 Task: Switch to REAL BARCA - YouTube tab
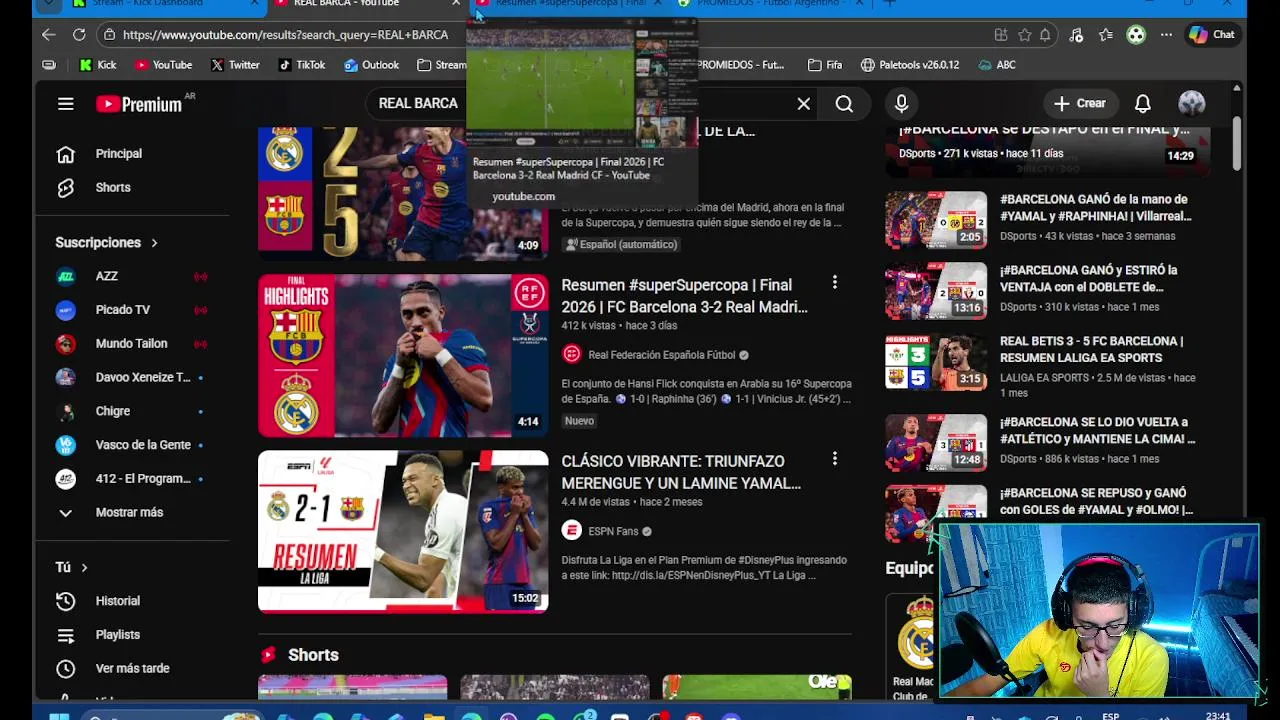367,4
